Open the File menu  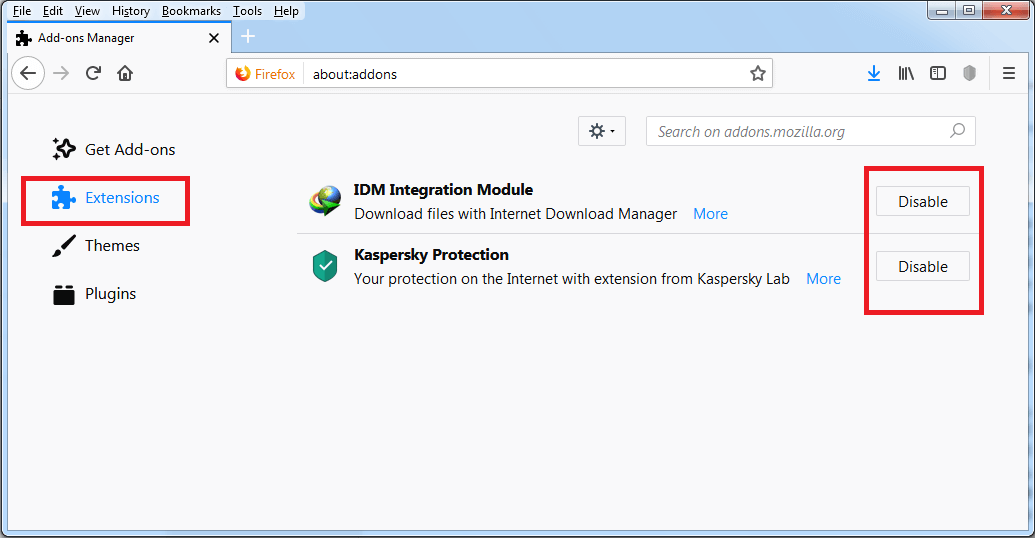[22, 11]
